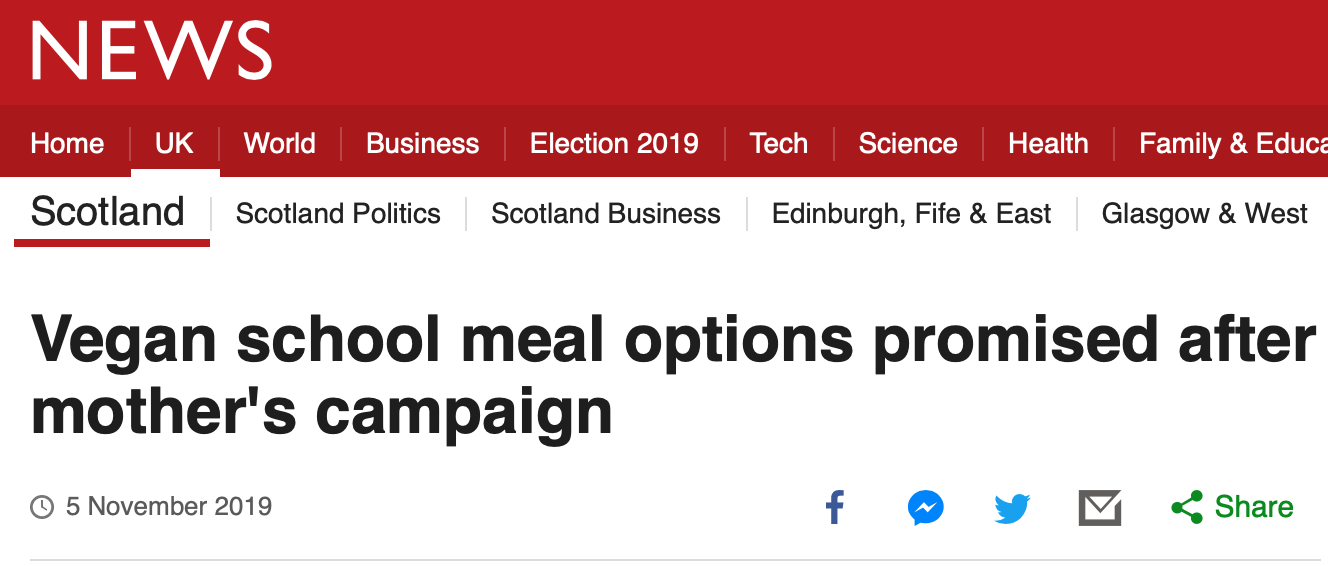Open the green Share icon menu
This screenshot has height=566, width=1328.
tap(1187, 507)
